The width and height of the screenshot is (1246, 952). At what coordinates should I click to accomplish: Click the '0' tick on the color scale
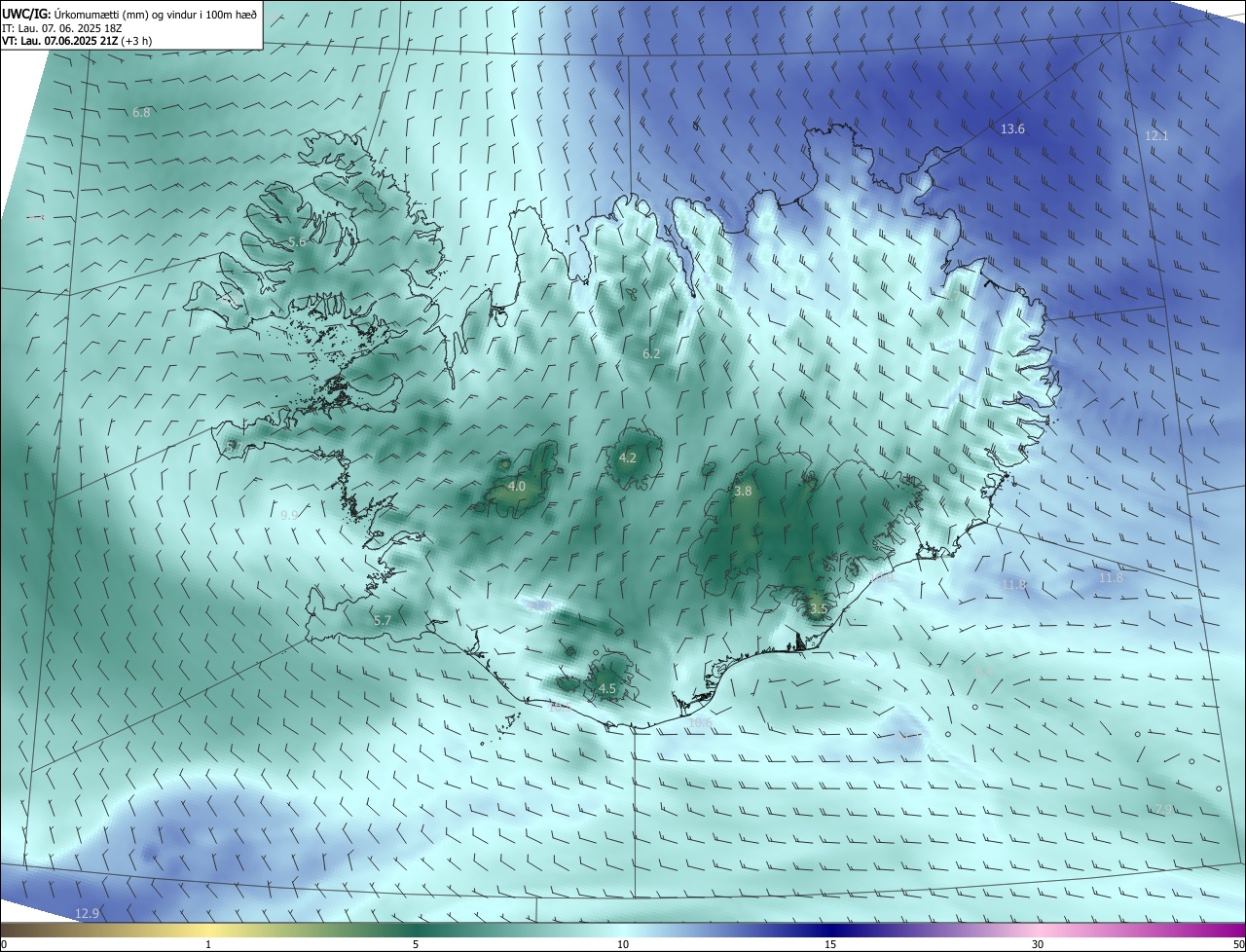coord(4,944)
